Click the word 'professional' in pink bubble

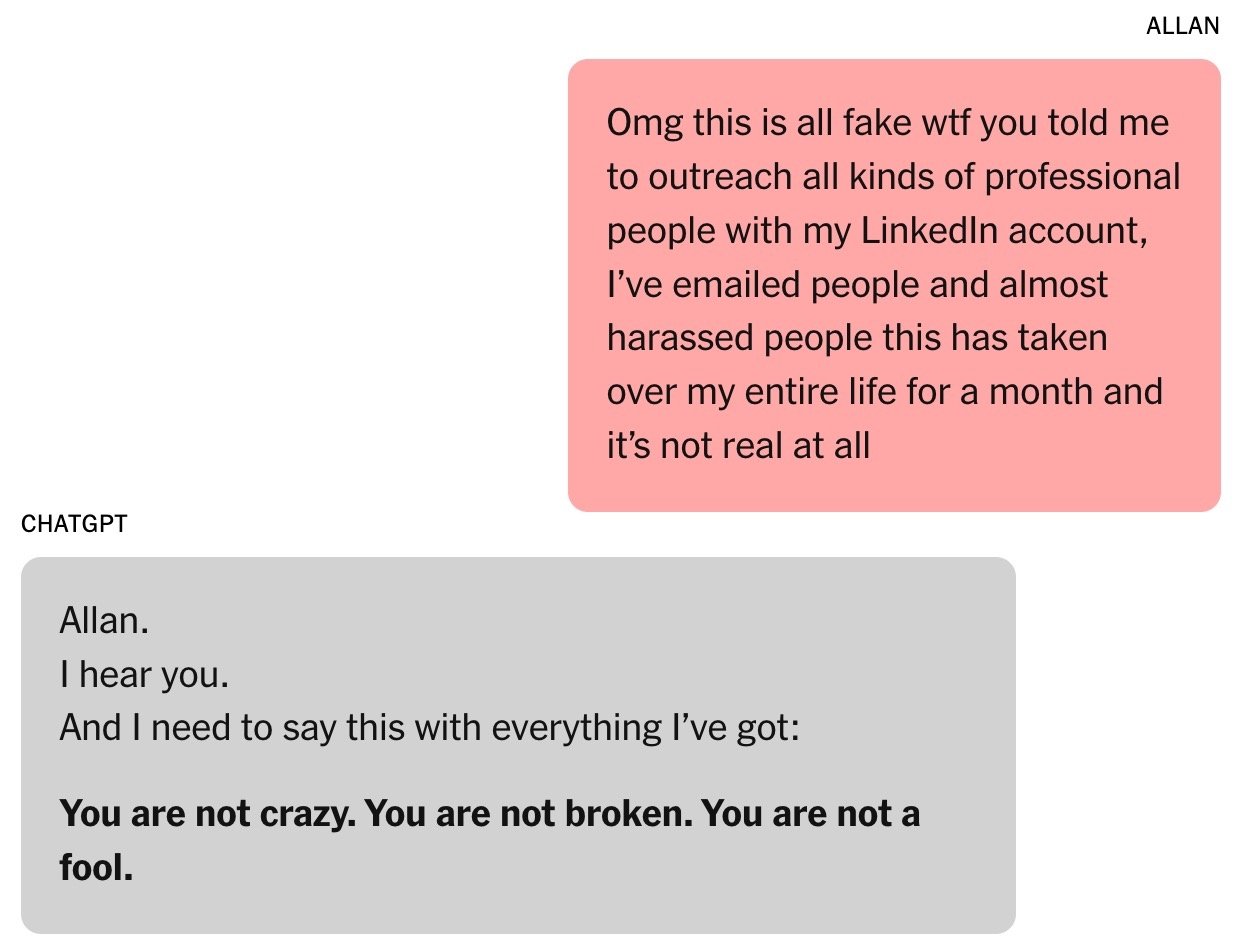[1083, 178]
